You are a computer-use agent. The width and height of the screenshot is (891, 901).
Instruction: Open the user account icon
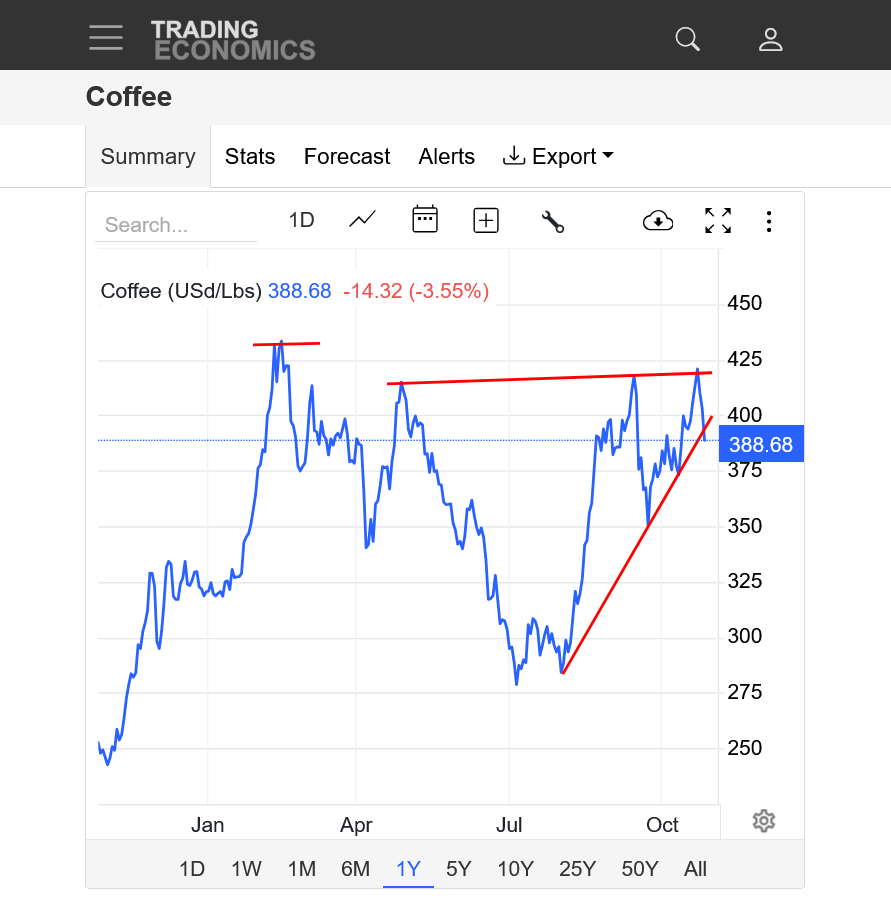(x=770, y=39)
